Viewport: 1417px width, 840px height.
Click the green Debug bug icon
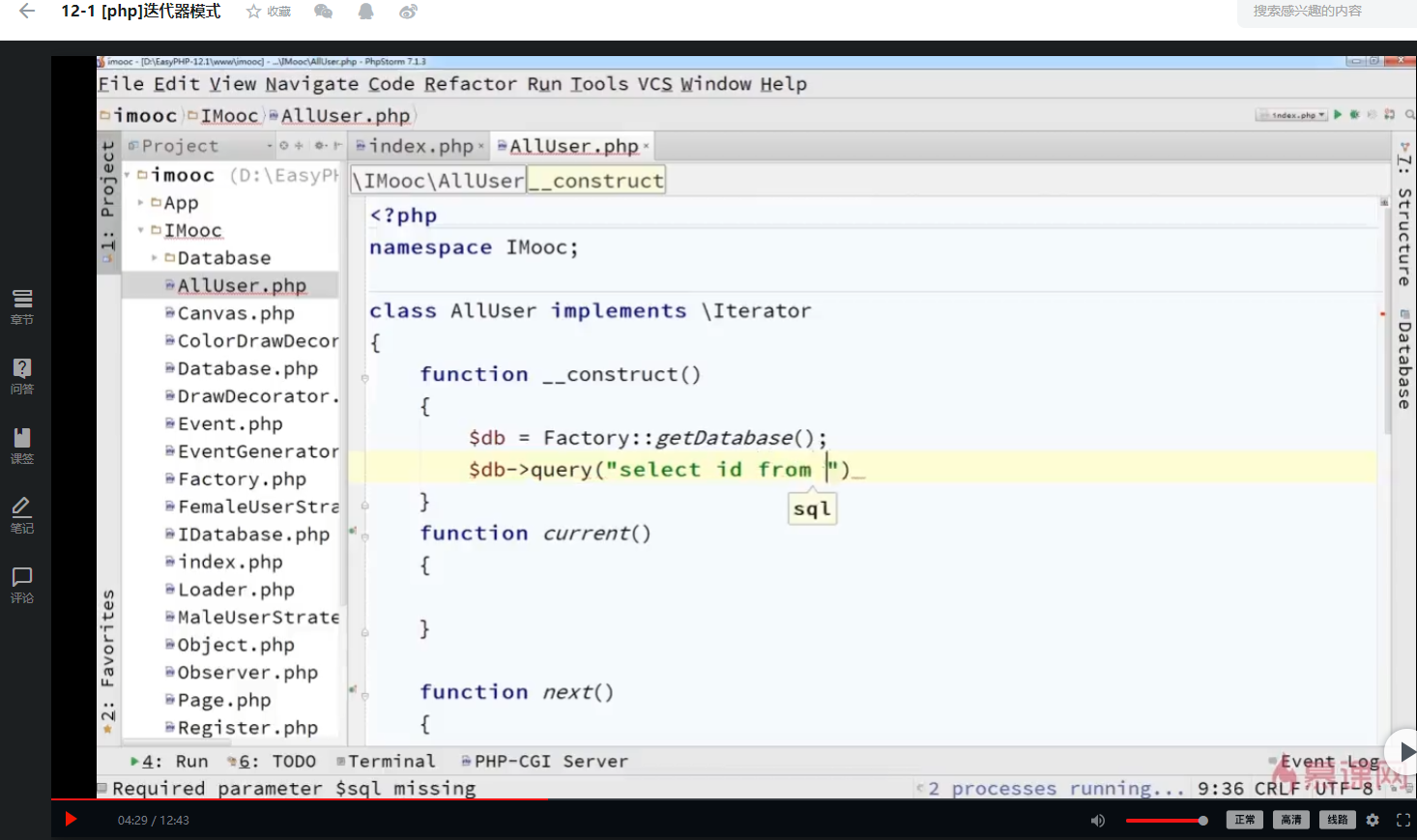click(x=1355, y=114)
